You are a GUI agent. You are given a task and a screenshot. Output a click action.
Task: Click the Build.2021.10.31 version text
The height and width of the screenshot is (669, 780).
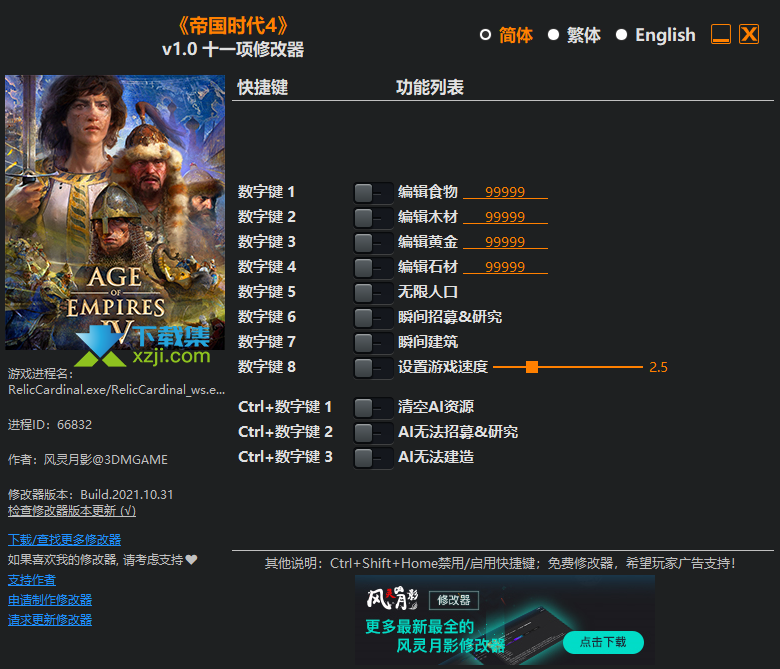(x=127, y=494)
